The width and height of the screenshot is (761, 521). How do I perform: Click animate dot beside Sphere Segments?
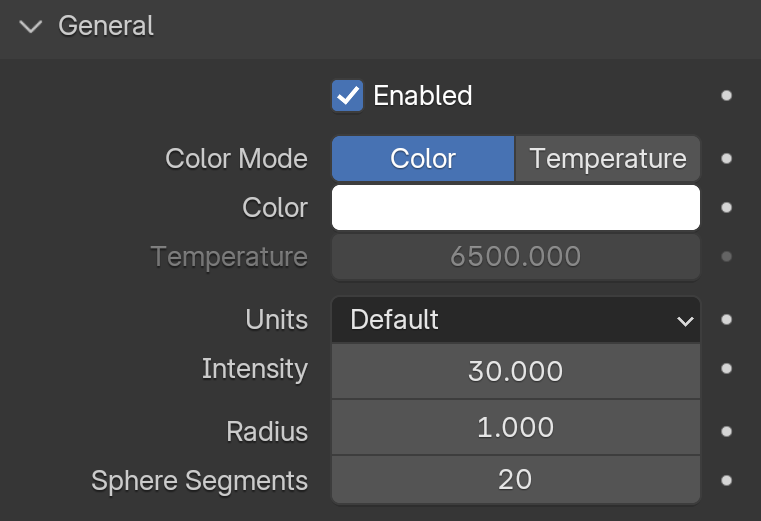[x=727, y=480]
